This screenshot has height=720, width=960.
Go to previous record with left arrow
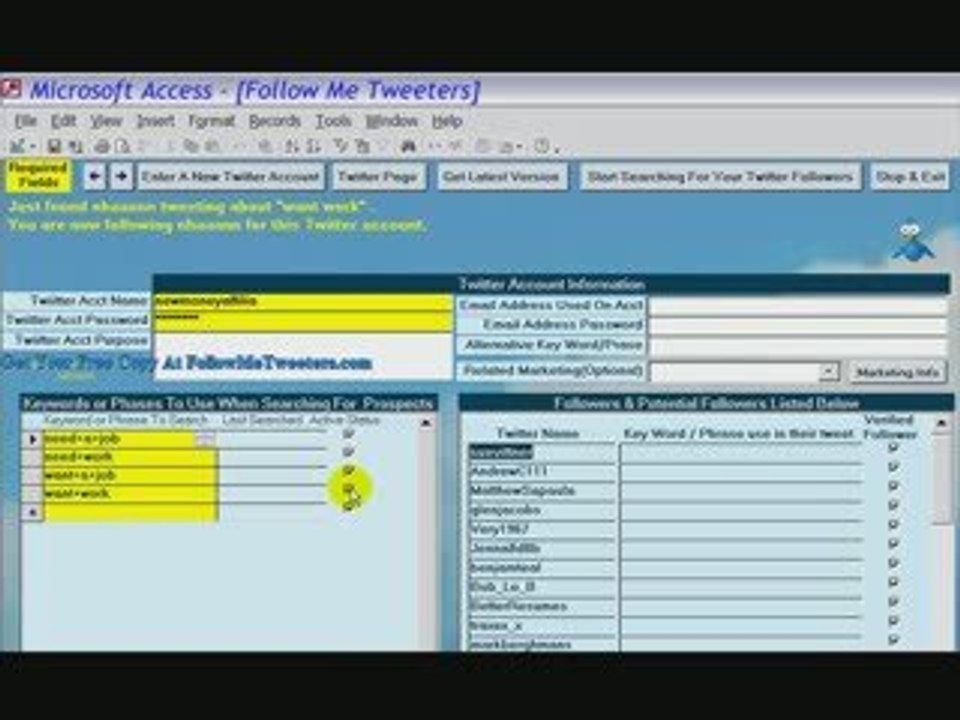click(94, 176)
